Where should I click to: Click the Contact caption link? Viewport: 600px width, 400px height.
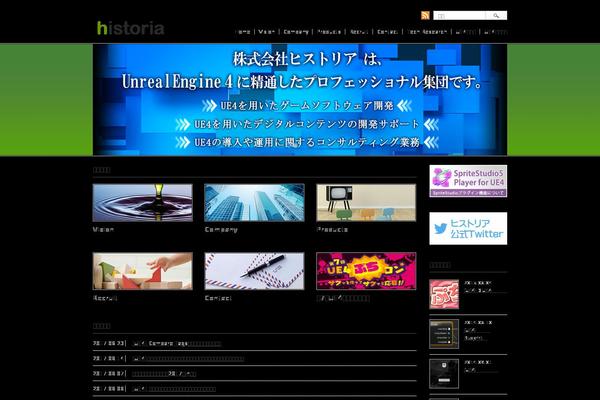pyautogui.click(x=218, y=298)
